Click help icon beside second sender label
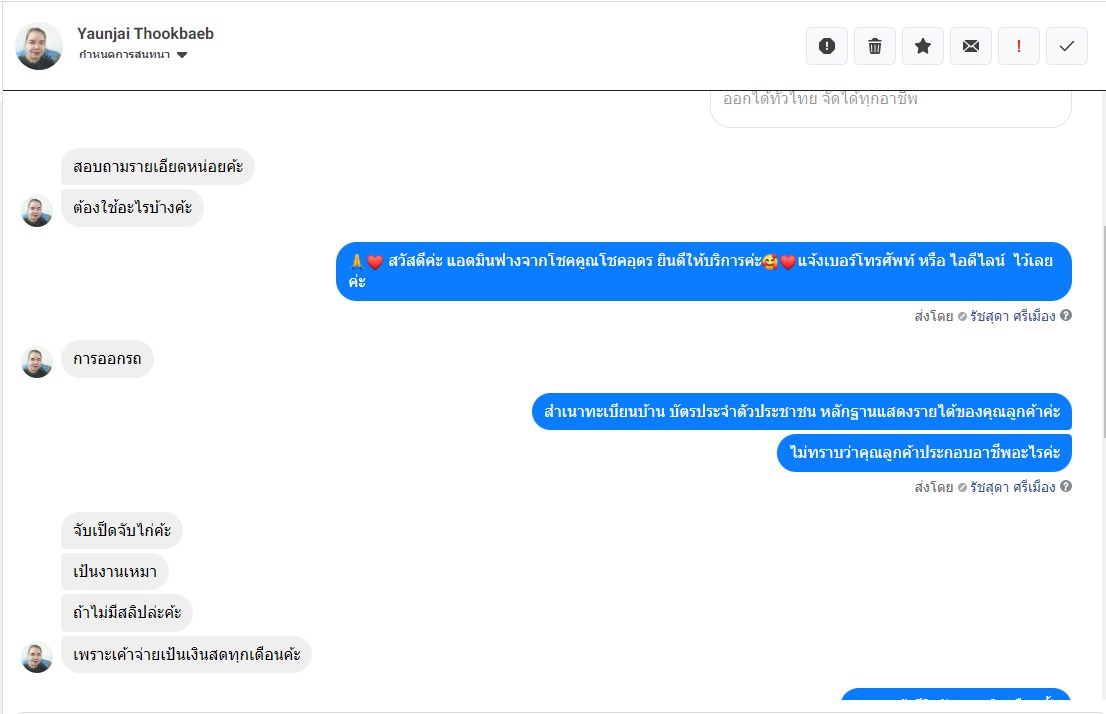Image resolution: width=1106 pixels, height=714 pixels. tap(1066, 486)
